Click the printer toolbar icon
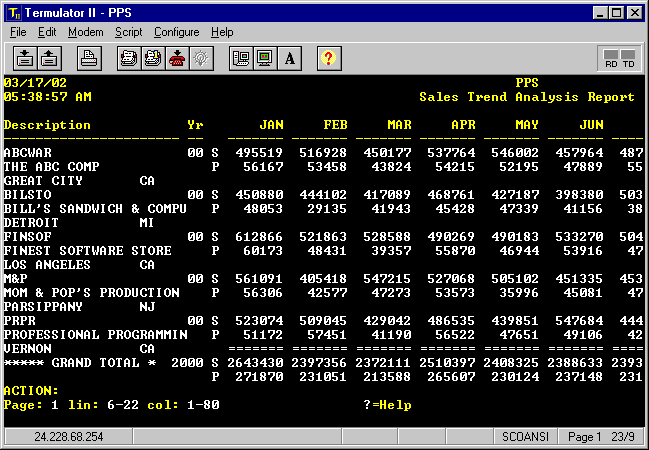Viewport: 649px width, 450px height. [x=89, y=58]
